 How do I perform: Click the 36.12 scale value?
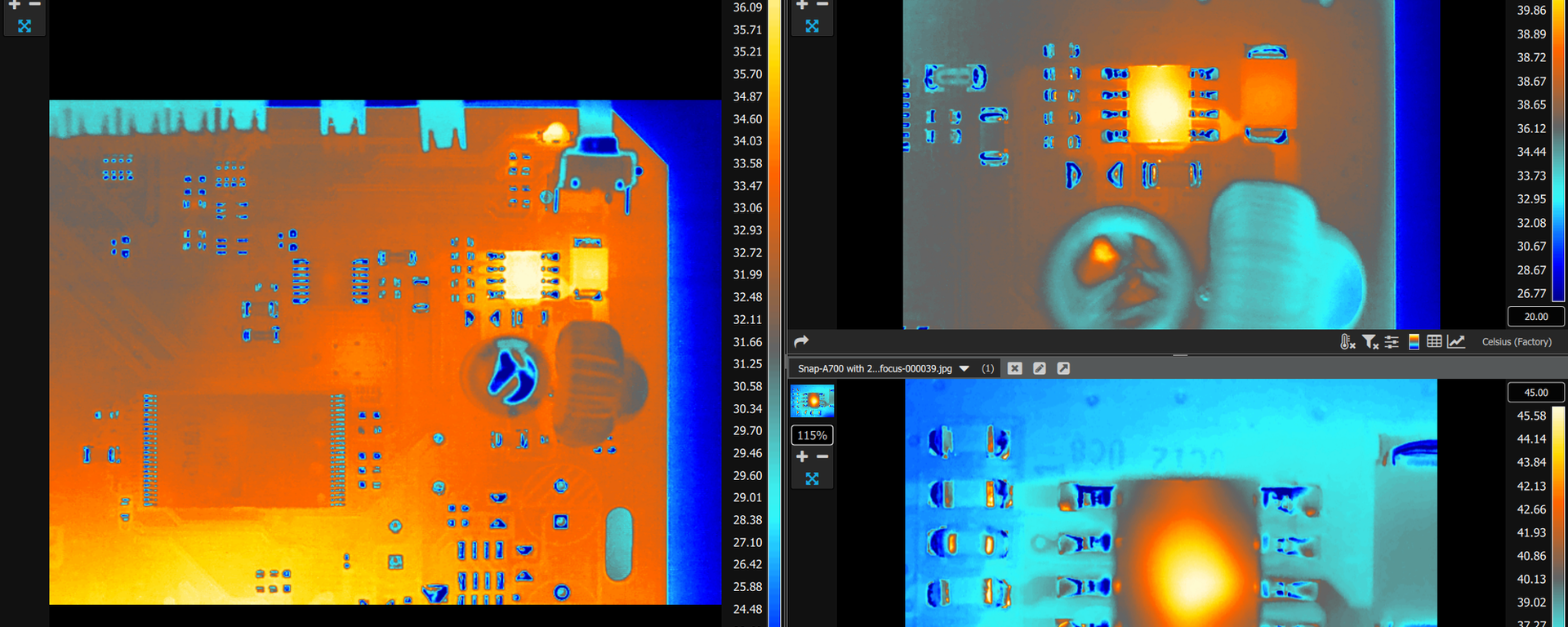point(1531,128)
